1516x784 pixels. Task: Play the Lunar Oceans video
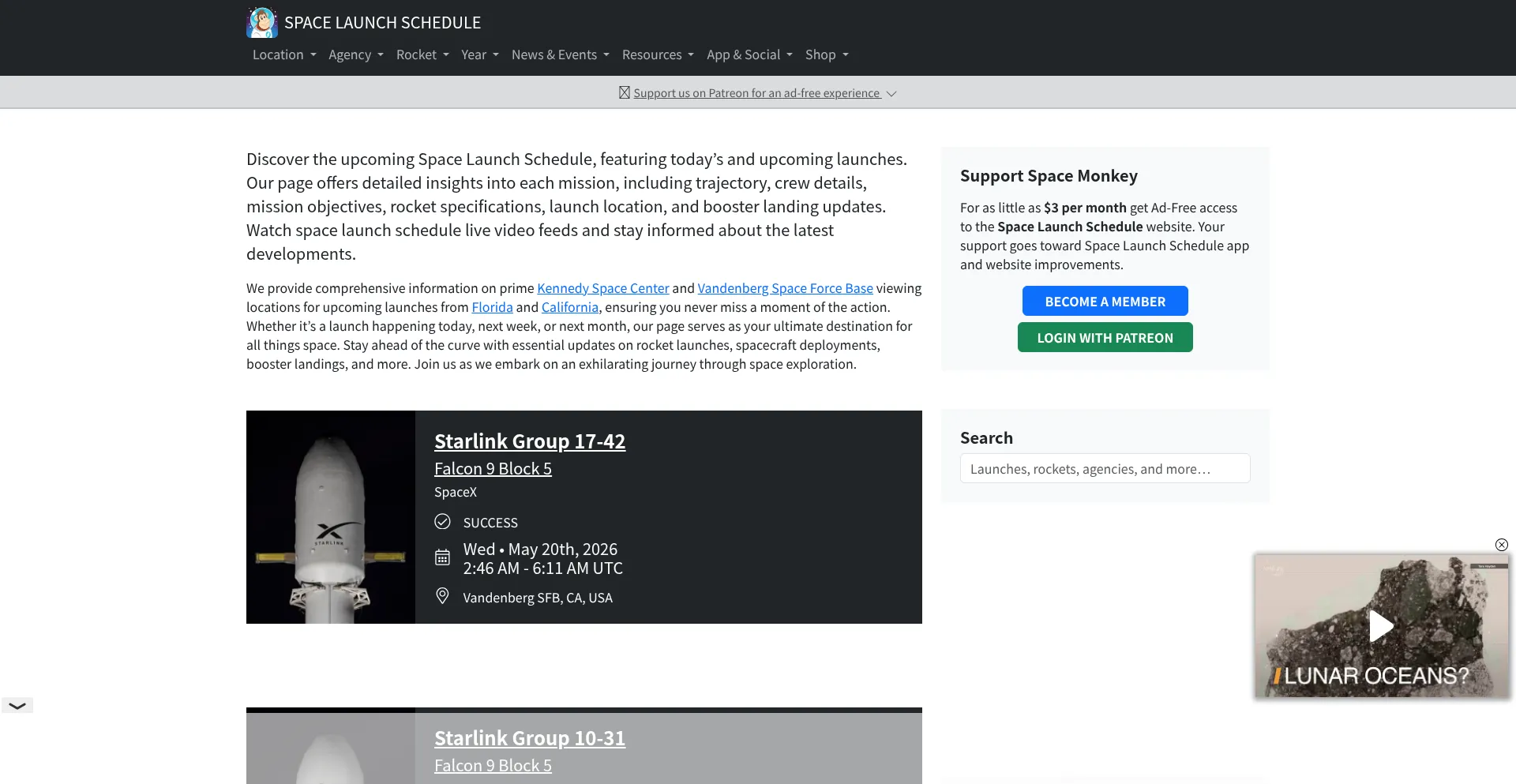(1381, 626)
